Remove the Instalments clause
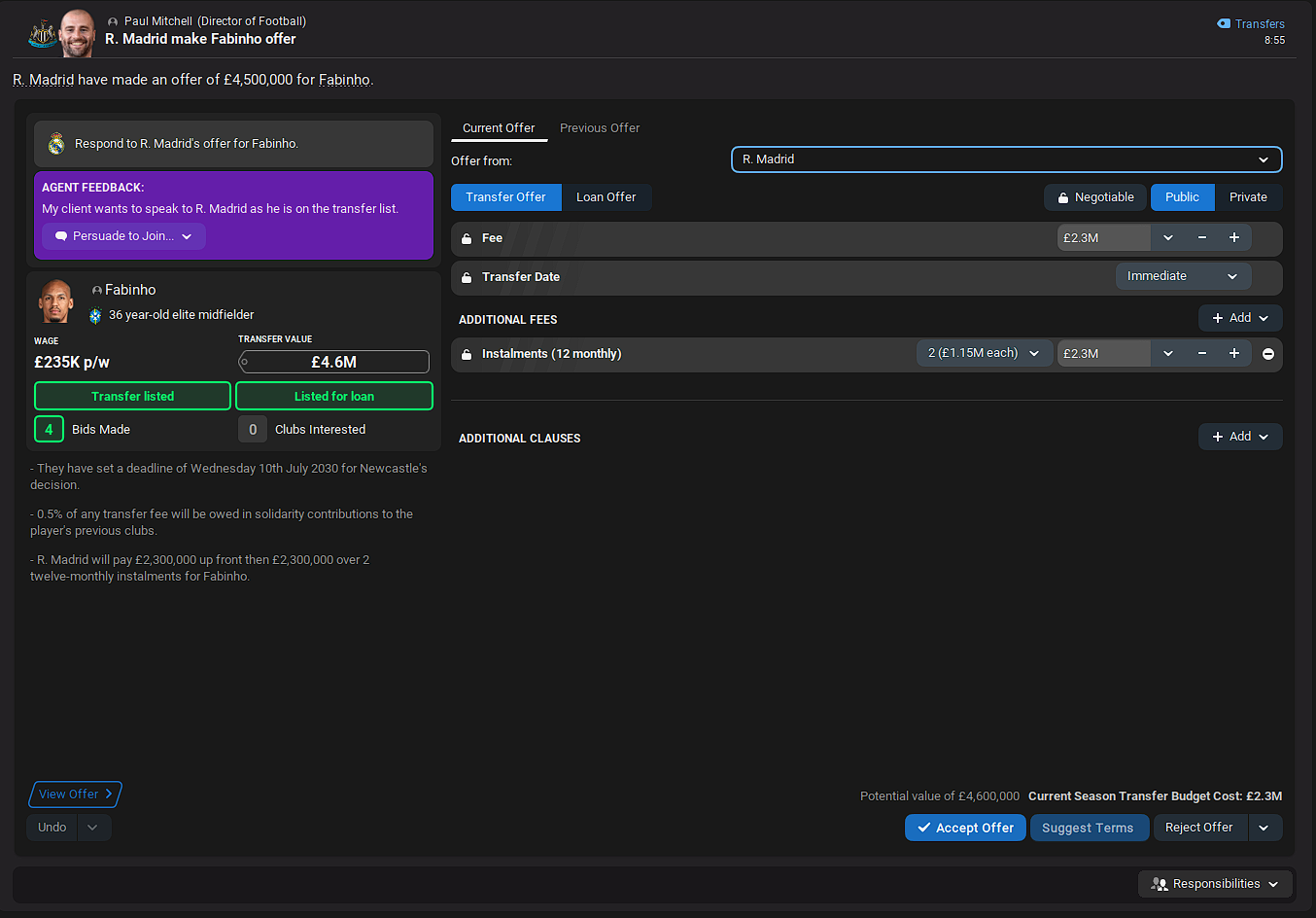 coord(1268,354)
